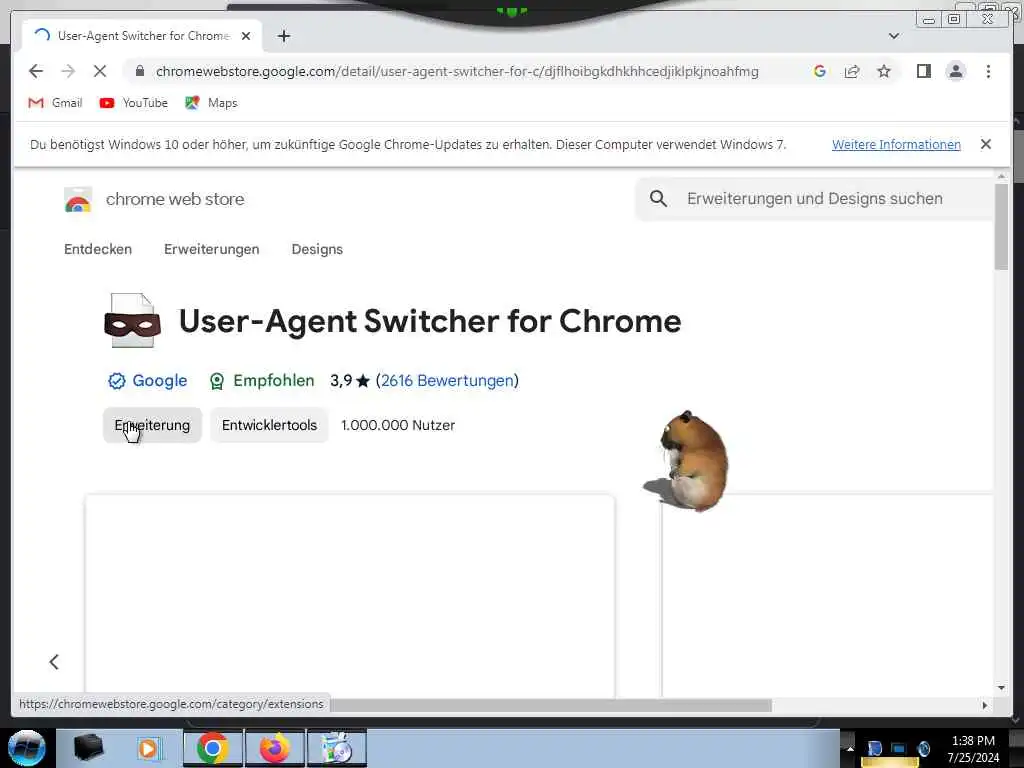This screenshot has width=1024, height=768.
Task: Click the 1.000.000 Nutzer text
Action: [398, 425]
